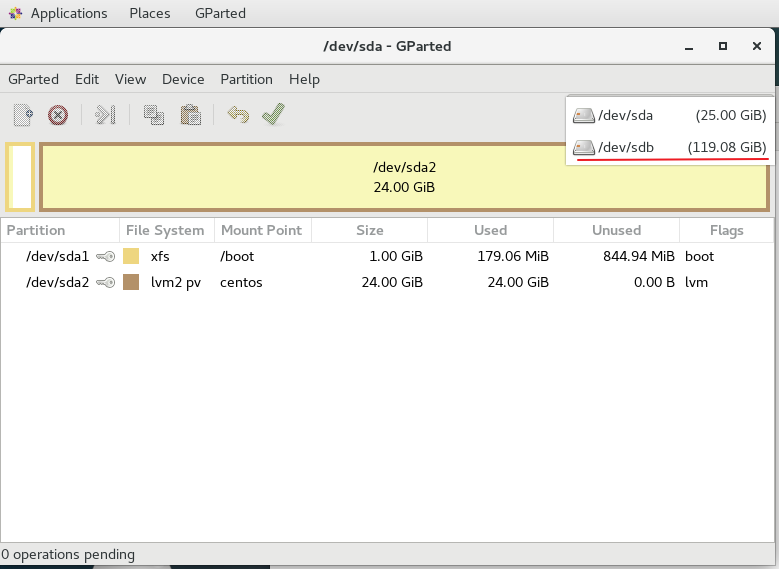
Task: Sort by the Flags column header
Action: click(x=726, y=230)
